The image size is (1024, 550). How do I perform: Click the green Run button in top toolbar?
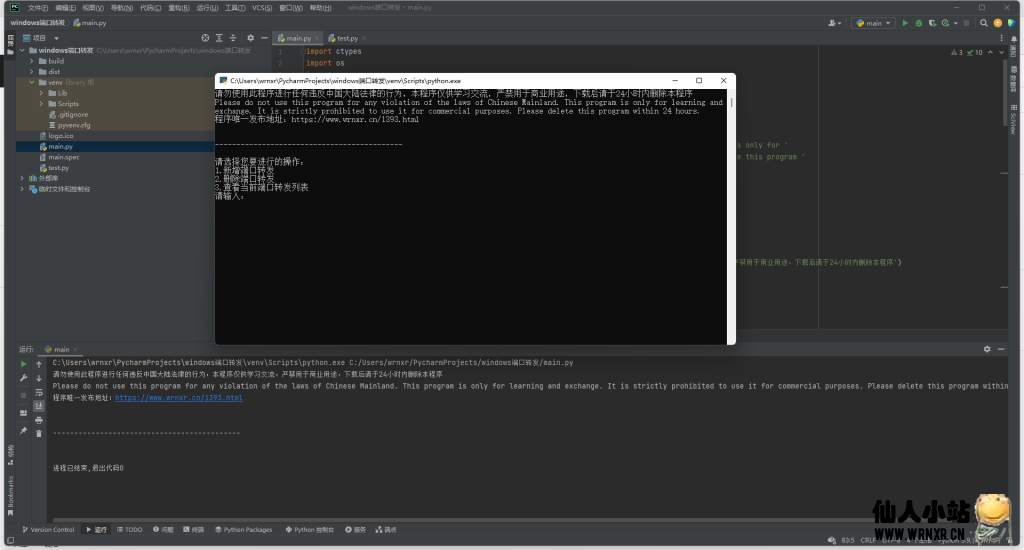click(x=905, y=22)
